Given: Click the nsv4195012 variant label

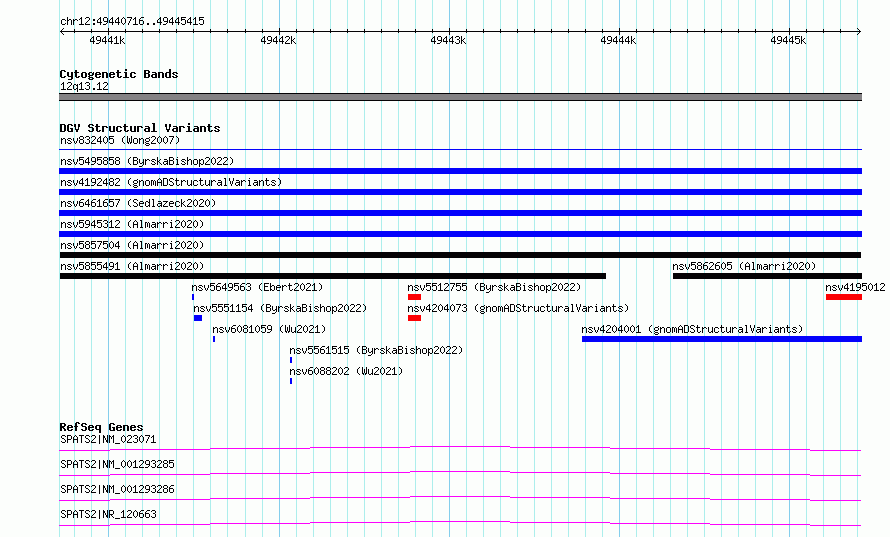Looking at the screenshot, I should tap(855, 287).
